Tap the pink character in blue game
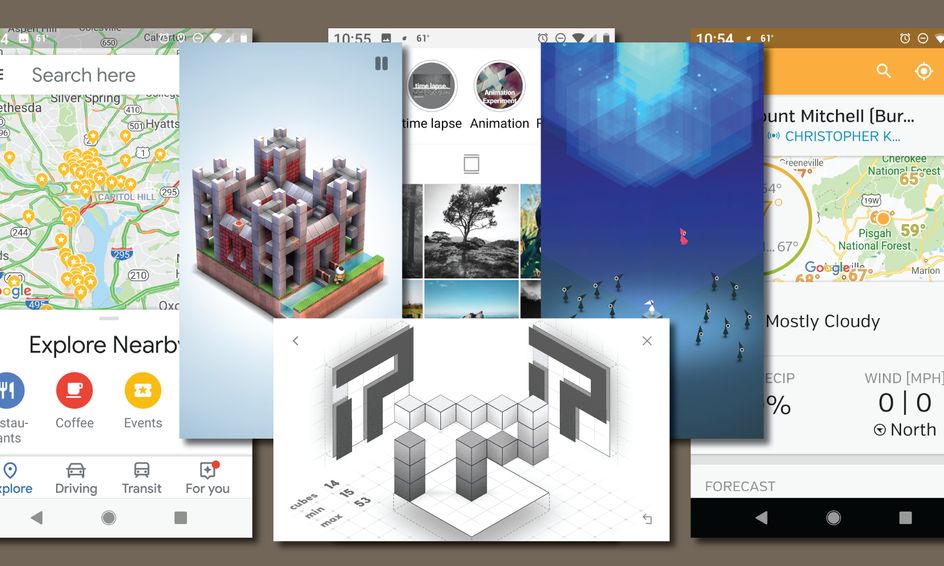 [683, 236]
